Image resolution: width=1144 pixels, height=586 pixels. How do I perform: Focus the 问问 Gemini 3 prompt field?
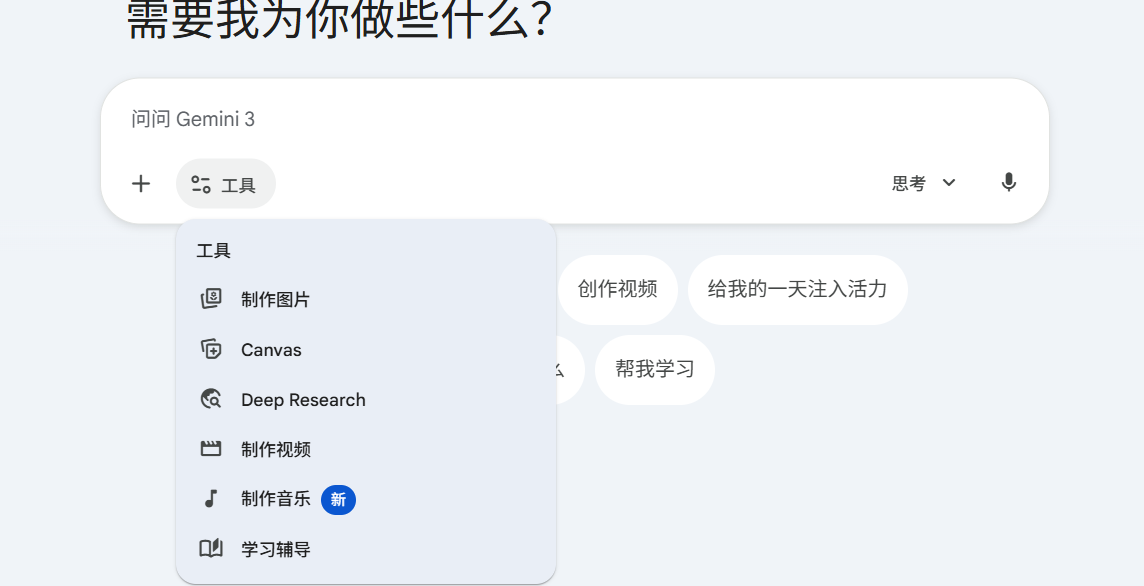pyautogui.click(x=575, y=119)
